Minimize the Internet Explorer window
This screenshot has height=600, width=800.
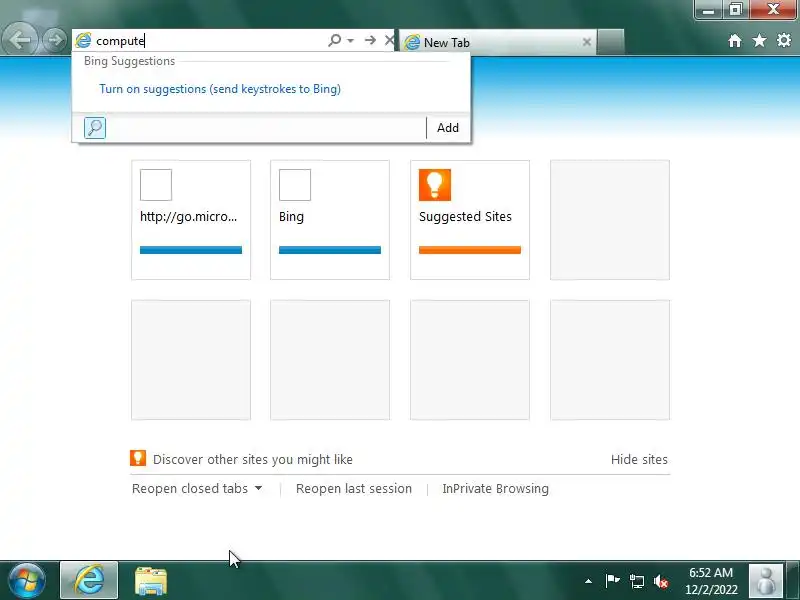tap(708, 10)
